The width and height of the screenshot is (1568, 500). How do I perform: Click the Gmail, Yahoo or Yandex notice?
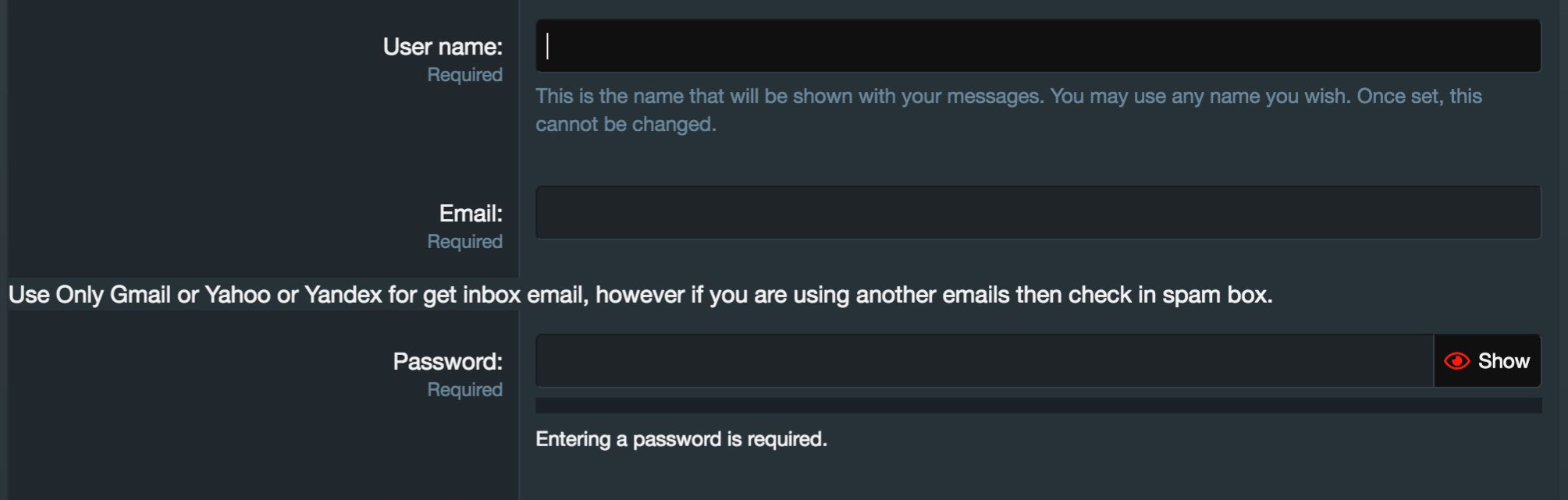[x=640, y=295]
